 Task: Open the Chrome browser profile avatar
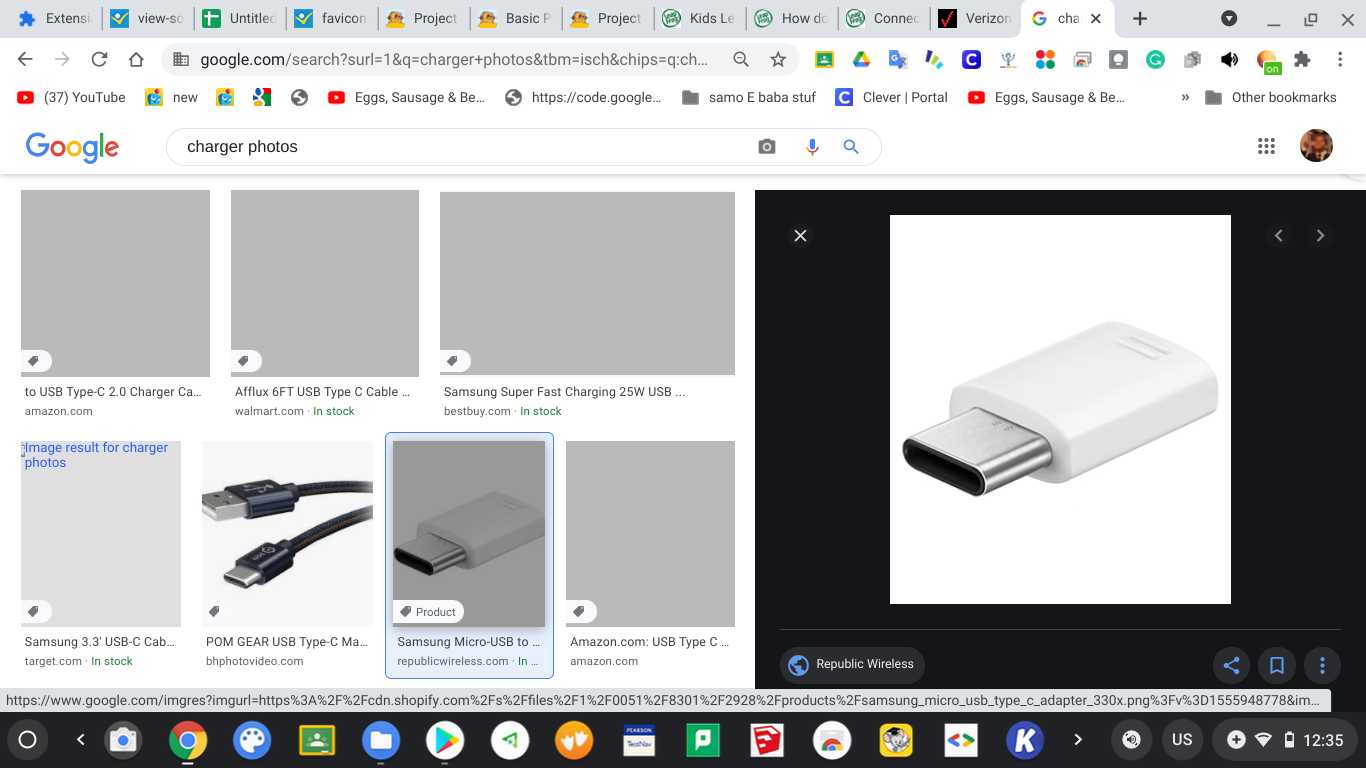point(1316,146)
